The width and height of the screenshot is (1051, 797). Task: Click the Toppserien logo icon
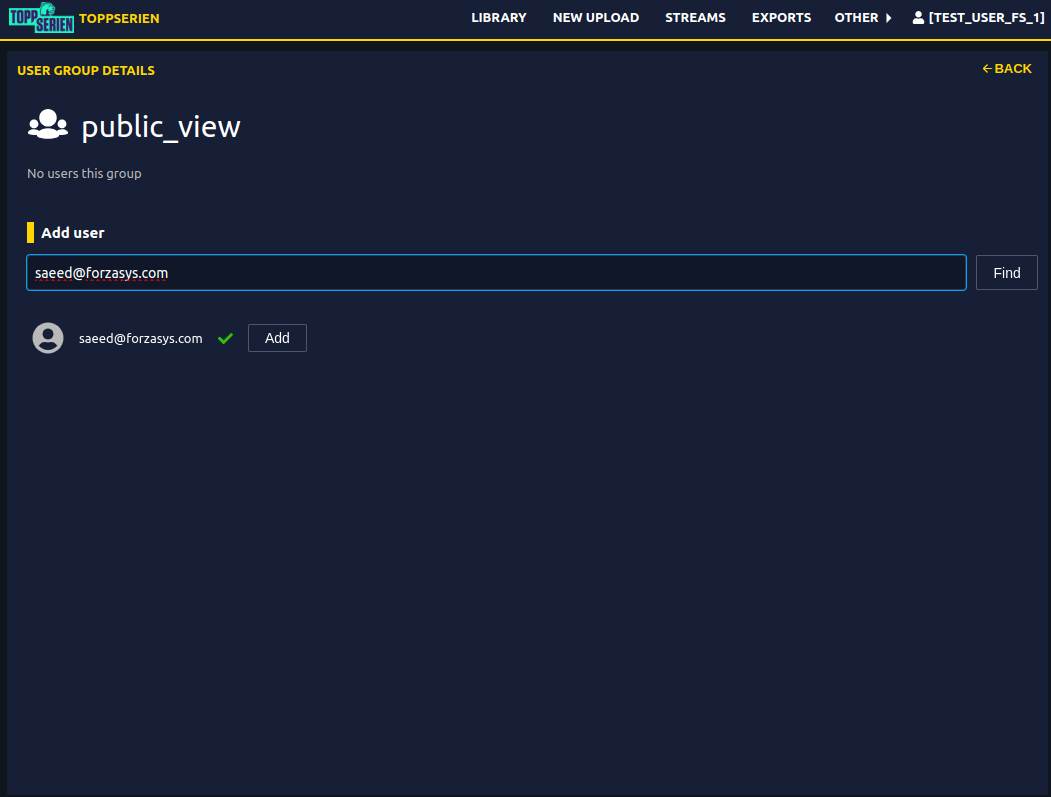coord(41,17)
